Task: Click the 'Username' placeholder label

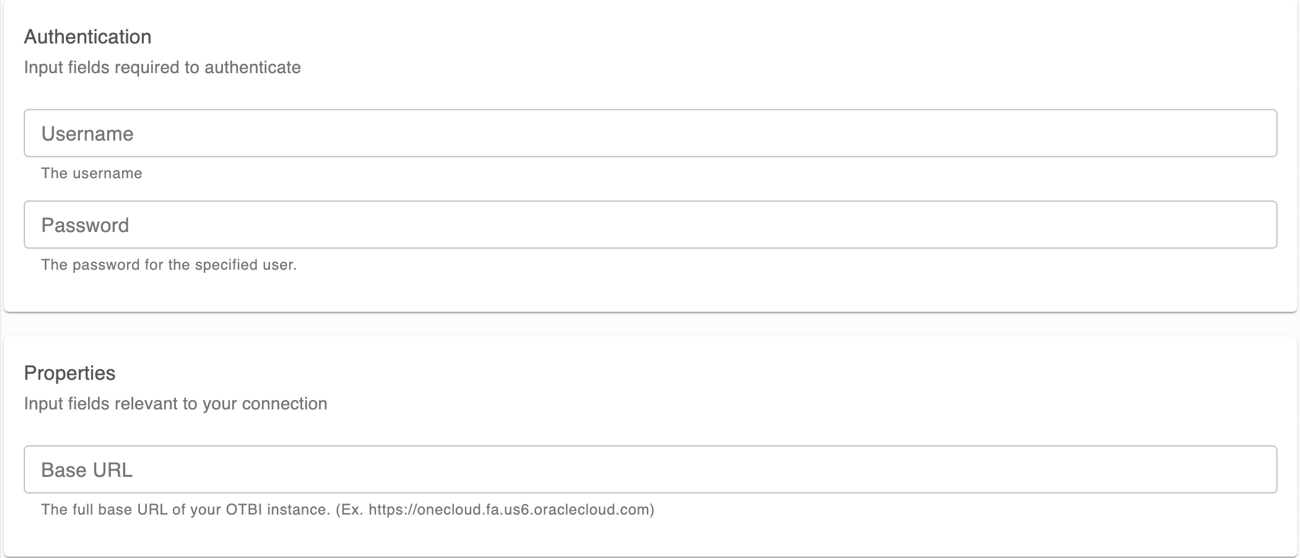Action: coord(87,134)
